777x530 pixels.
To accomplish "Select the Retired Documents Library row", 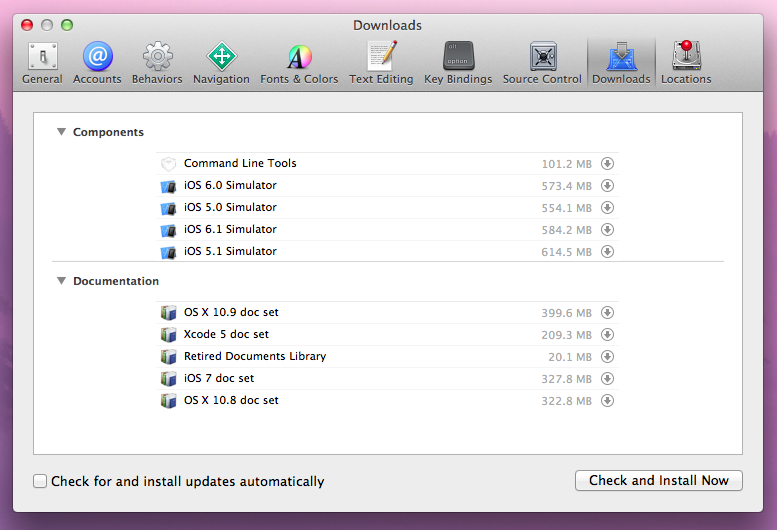I will tap(255, 356).
